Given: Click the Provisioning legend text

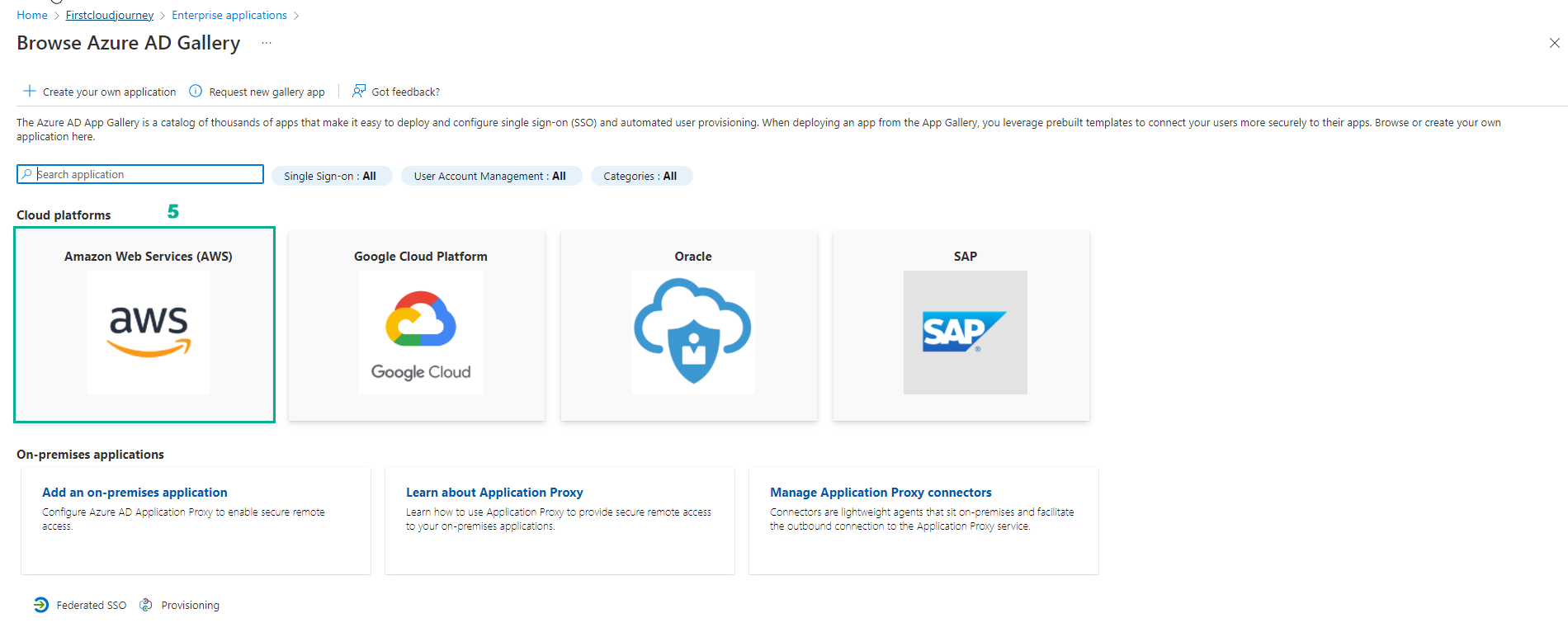Looking at the screenshot, I should click(191, 606).
